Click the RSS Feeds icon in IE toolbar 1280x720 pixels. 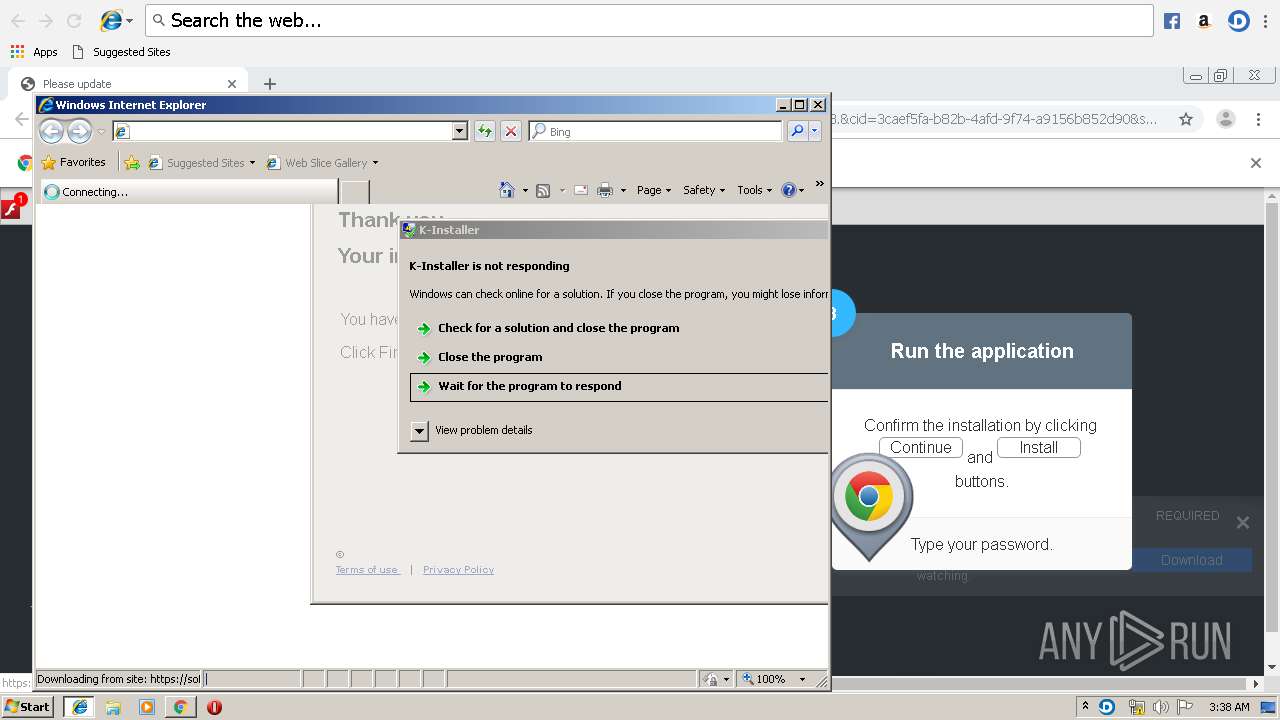pos(543,190)
